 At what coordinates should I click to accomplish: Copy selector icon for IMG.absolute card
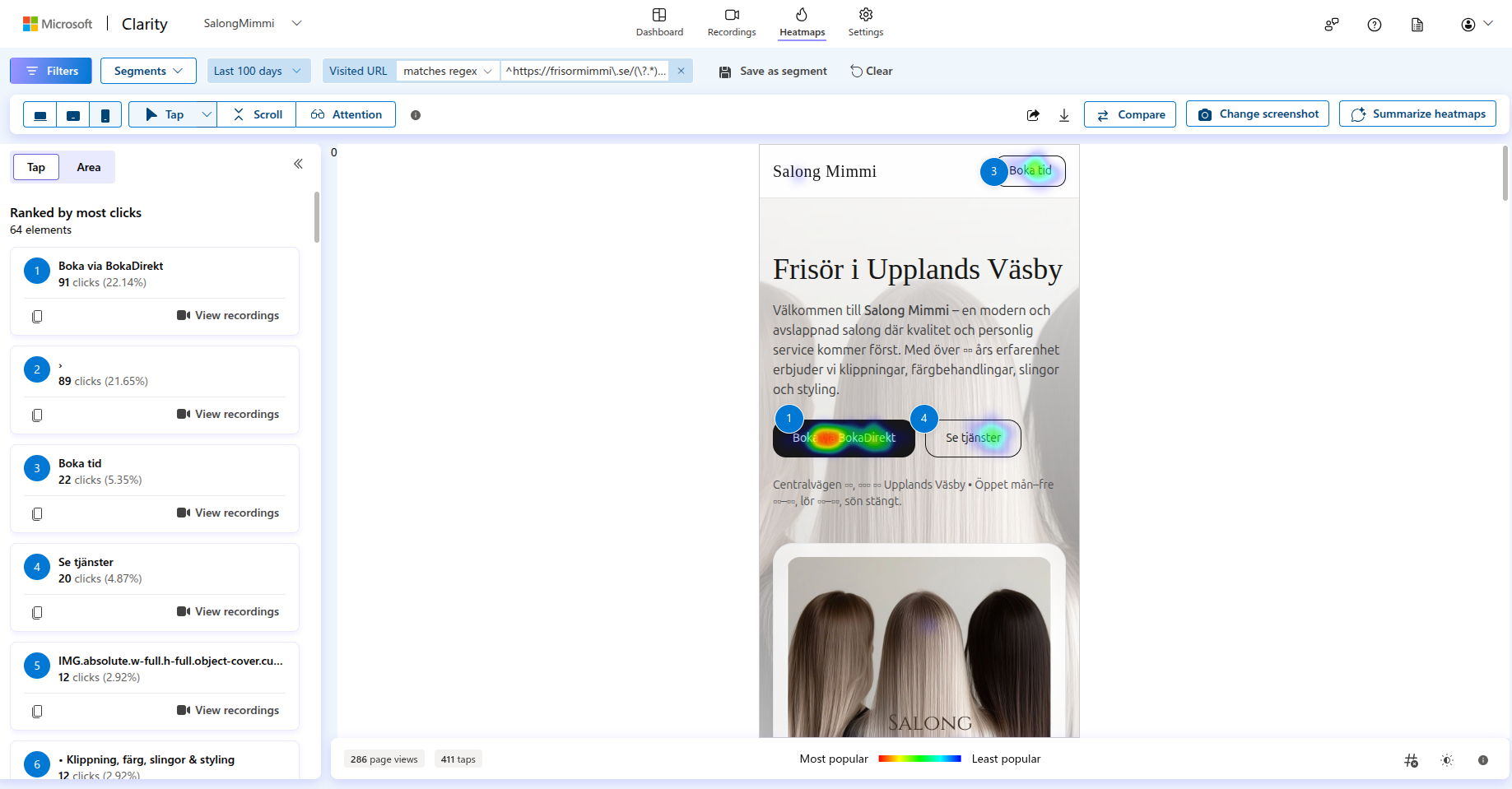37,711
